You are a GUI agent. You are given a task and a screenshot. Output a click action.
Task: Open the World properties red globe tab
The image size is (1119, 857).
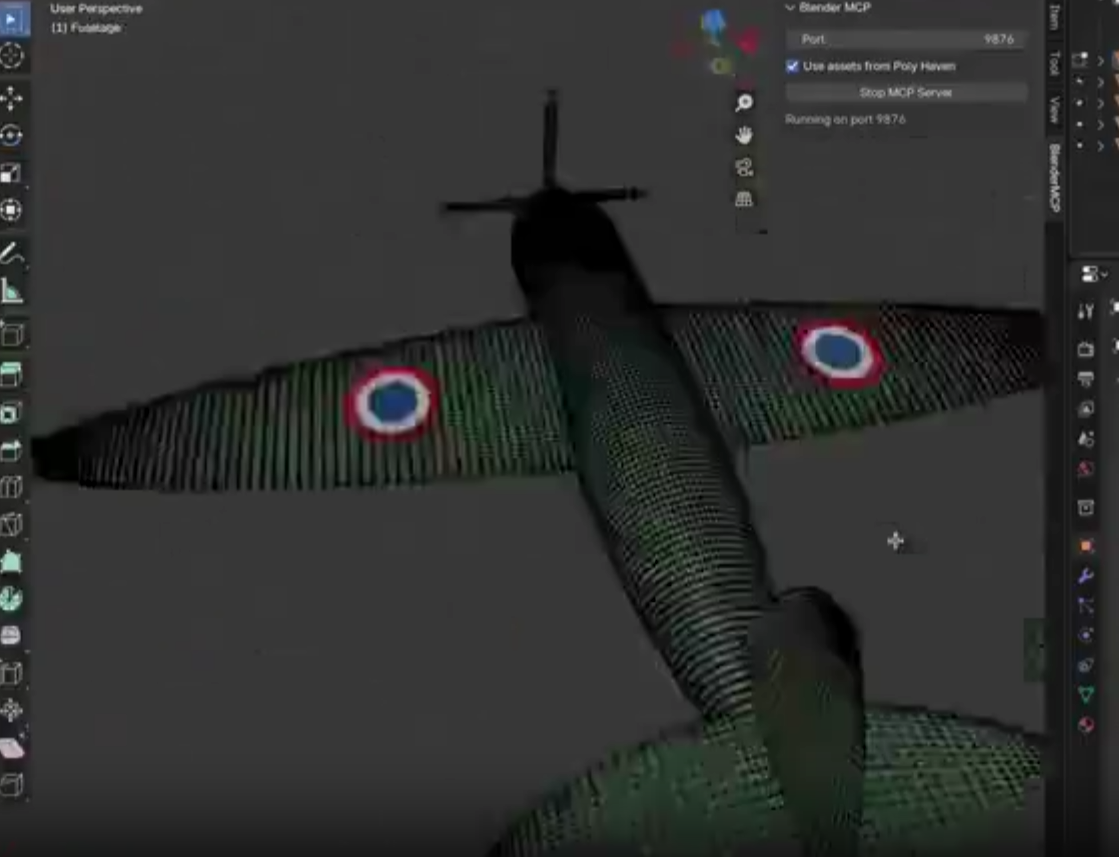pos(1085,469)
